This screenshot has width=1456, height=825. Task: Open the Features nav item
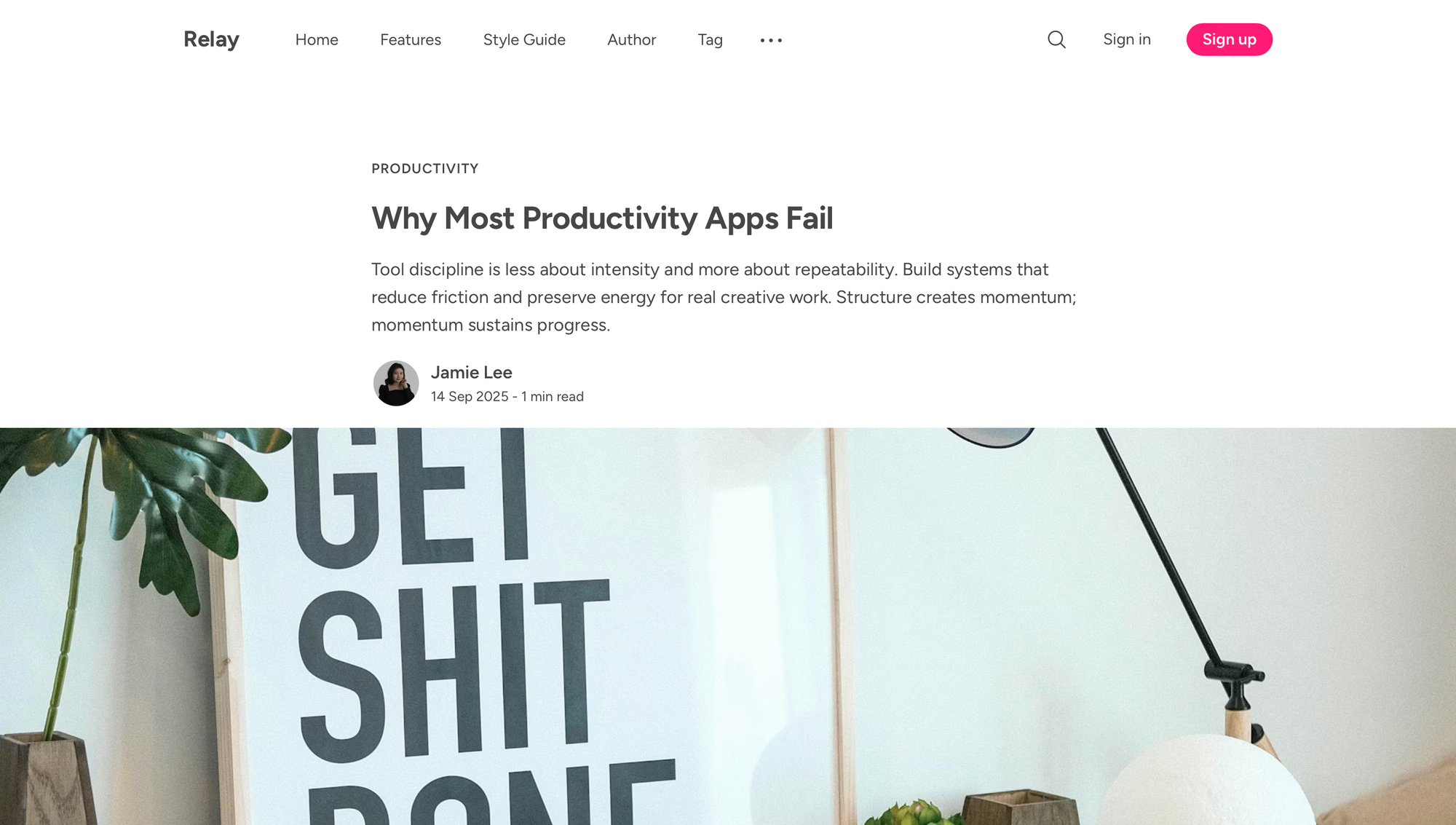(411, 39)
